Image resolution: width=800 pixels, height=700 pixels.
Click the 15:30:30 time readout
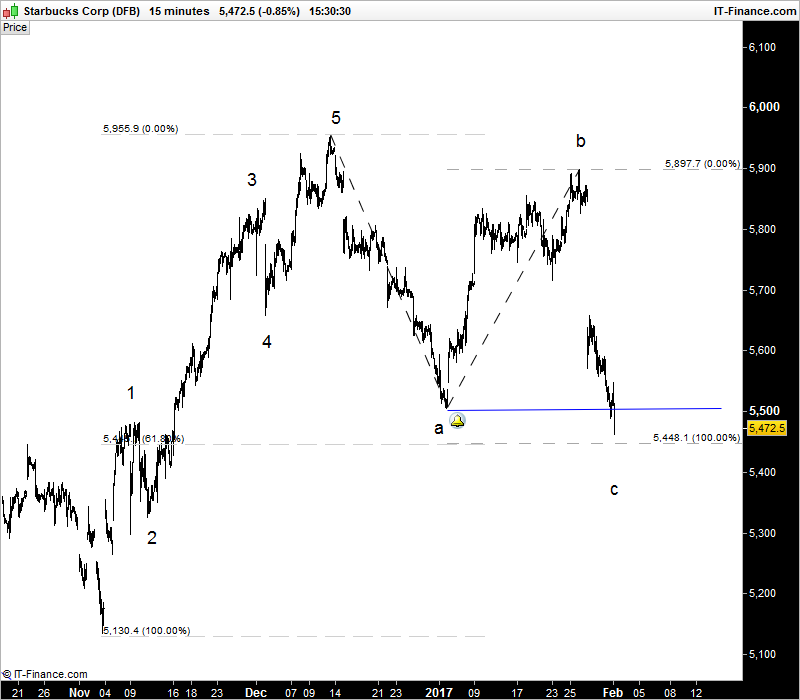[x=330, y=11]
